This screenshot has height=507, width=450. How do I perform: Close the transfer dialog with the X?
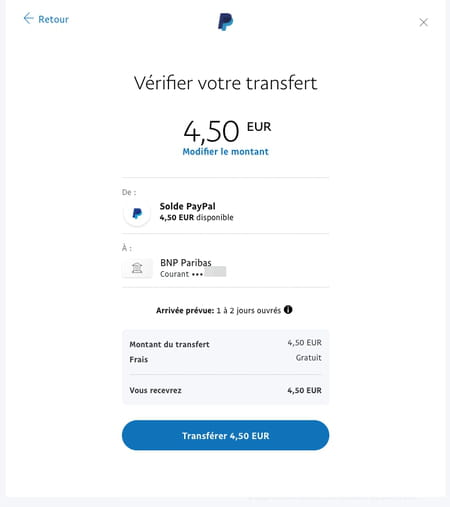click(423, 22)
